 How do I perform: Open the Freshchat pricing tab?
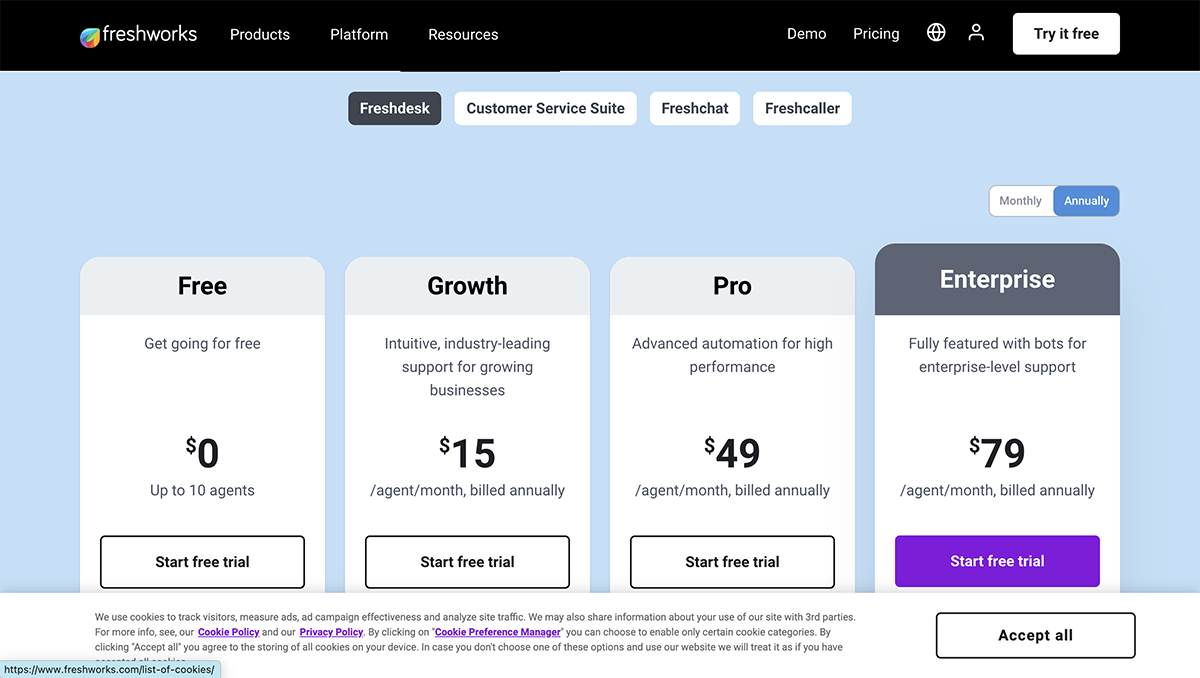pos(694,108)
